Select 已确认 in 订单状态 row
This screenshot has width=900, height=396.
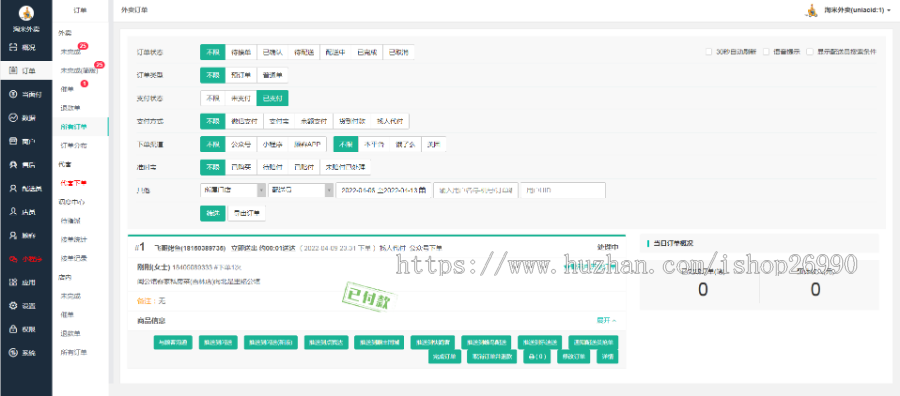coord(272,52)
